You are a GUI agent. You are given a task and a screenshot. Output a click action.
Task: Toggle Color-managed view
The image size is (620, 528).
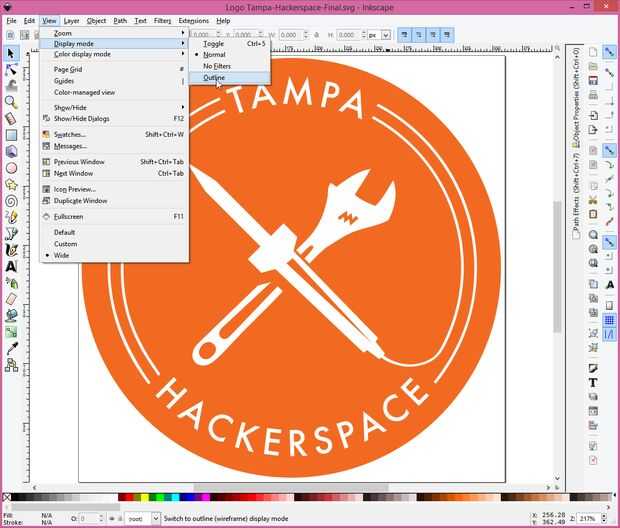114,93
